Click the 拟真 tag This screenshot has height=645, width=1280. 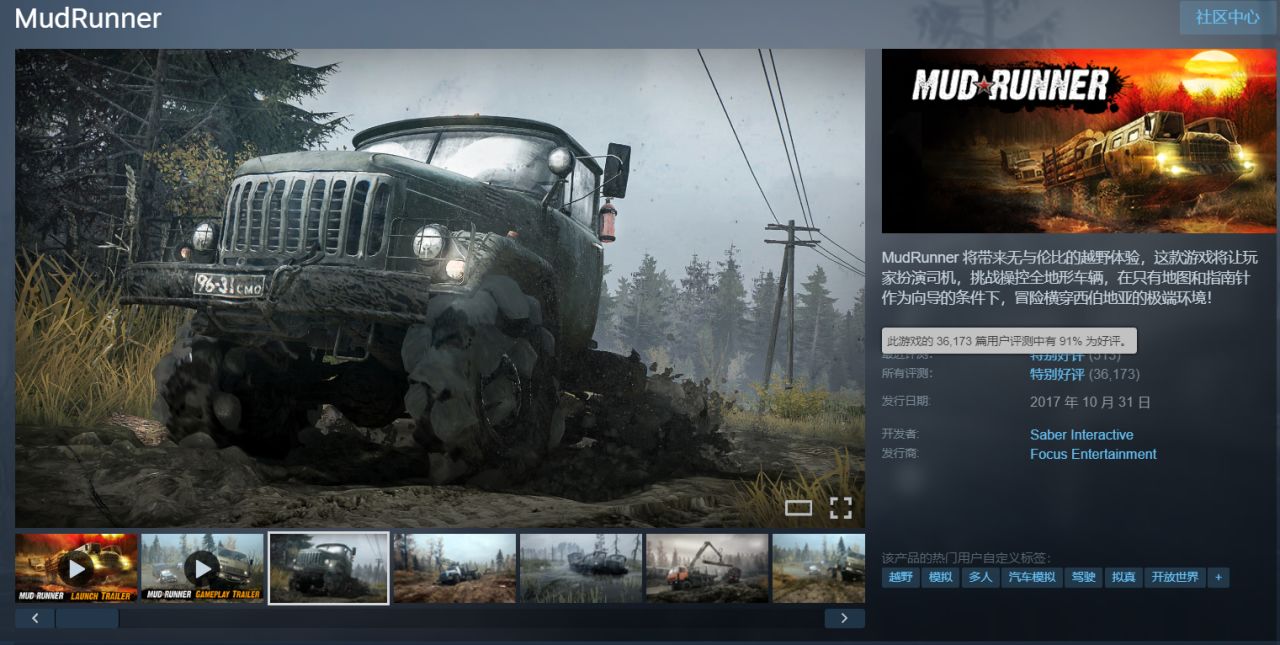point(1123,577)
